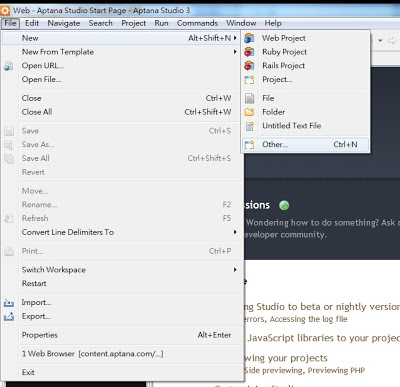
Task: Choose Restart in File menu
Action: 121,283
